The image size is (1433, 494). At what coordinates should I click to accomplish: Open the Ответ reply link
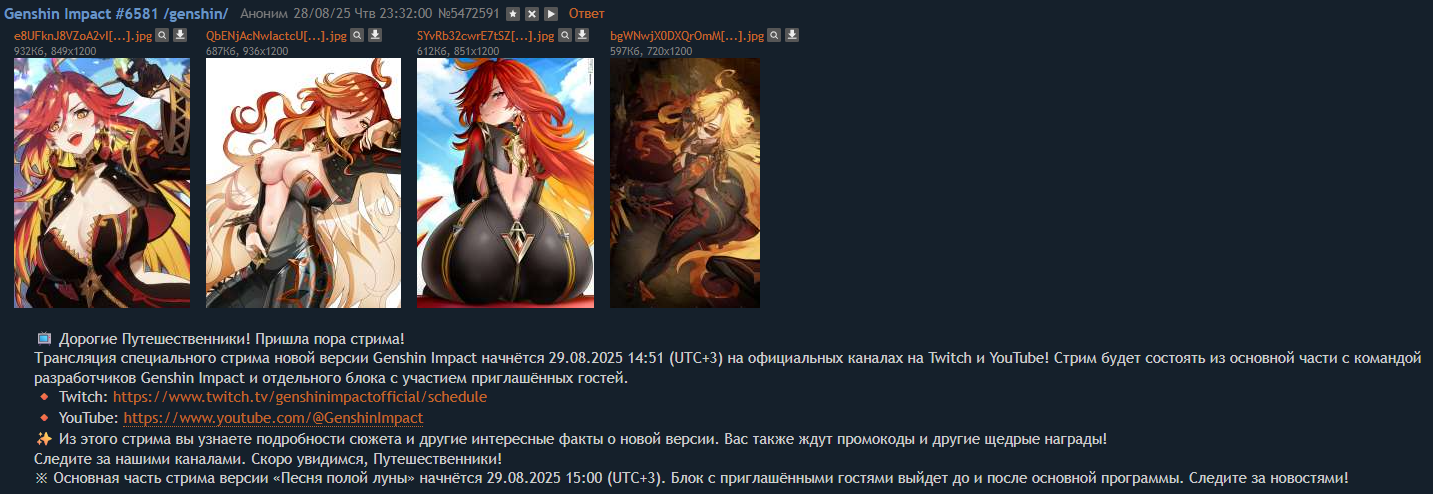point(586,13)
